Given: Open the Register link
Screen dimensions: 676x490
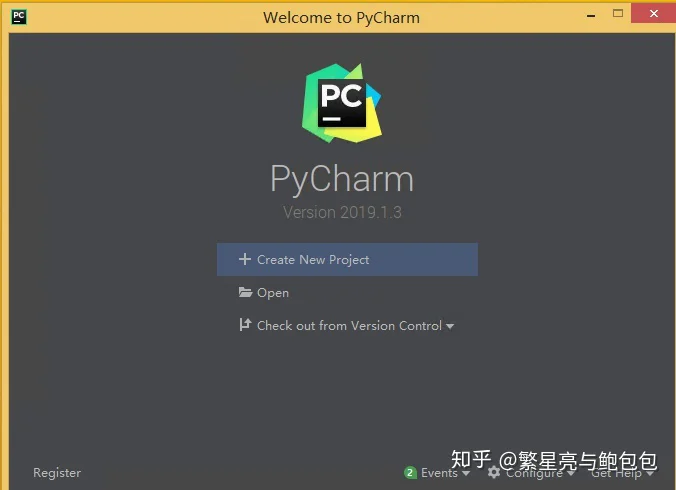Looking at the screenshot, I should [x=57, y=473].
